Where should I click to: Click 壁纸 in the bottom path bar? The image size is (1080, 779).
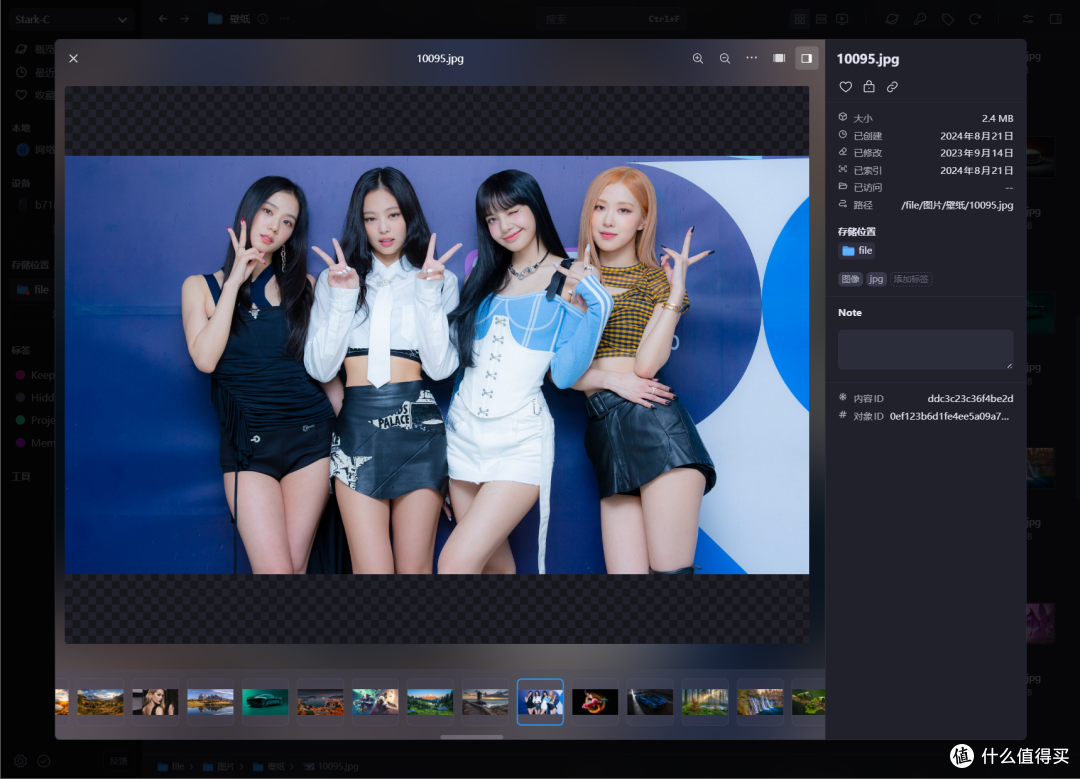coord(269,767)
